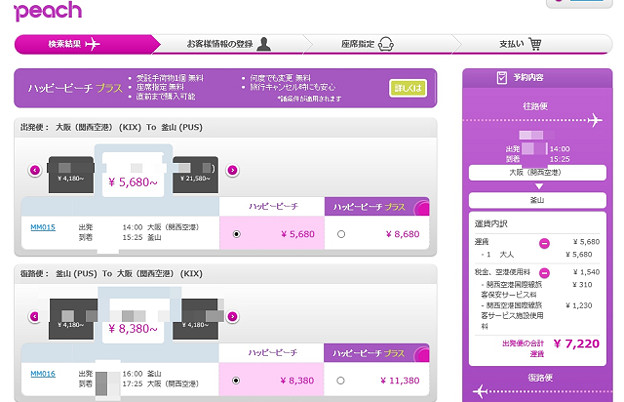Viewport: 624px width, 402px height.
Task: Go to previous dates for return flight
Action: [35, 316]
